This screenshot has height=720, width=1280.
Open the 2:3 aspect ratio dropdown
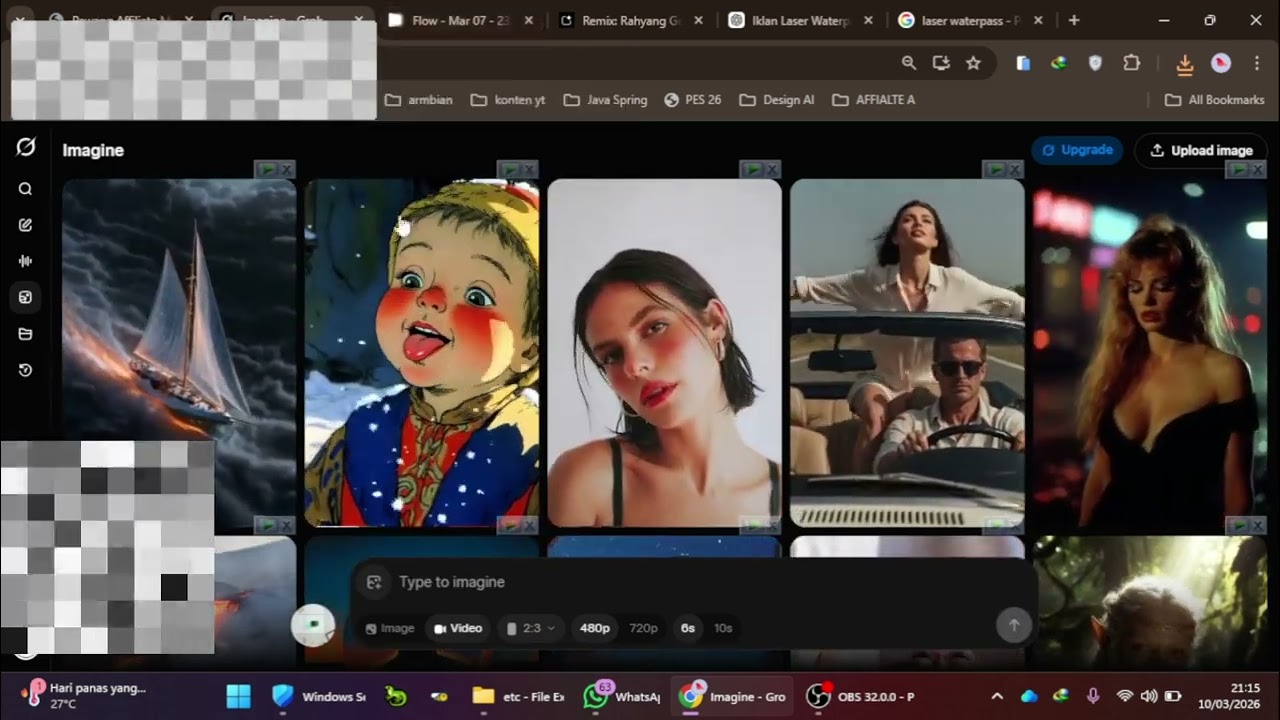pos(531,628)
